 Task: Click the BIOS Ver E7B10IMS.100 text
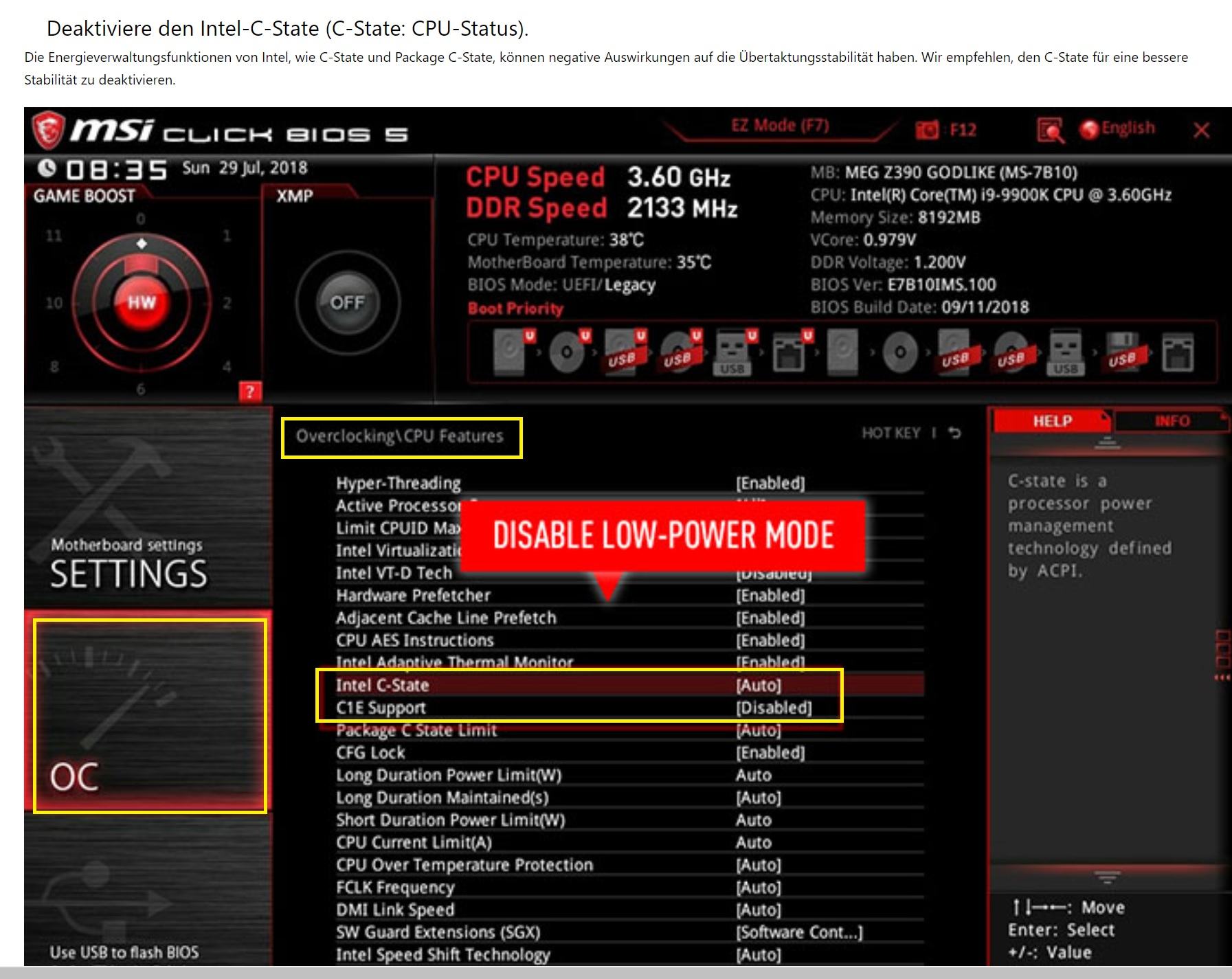tap(903, 284)
